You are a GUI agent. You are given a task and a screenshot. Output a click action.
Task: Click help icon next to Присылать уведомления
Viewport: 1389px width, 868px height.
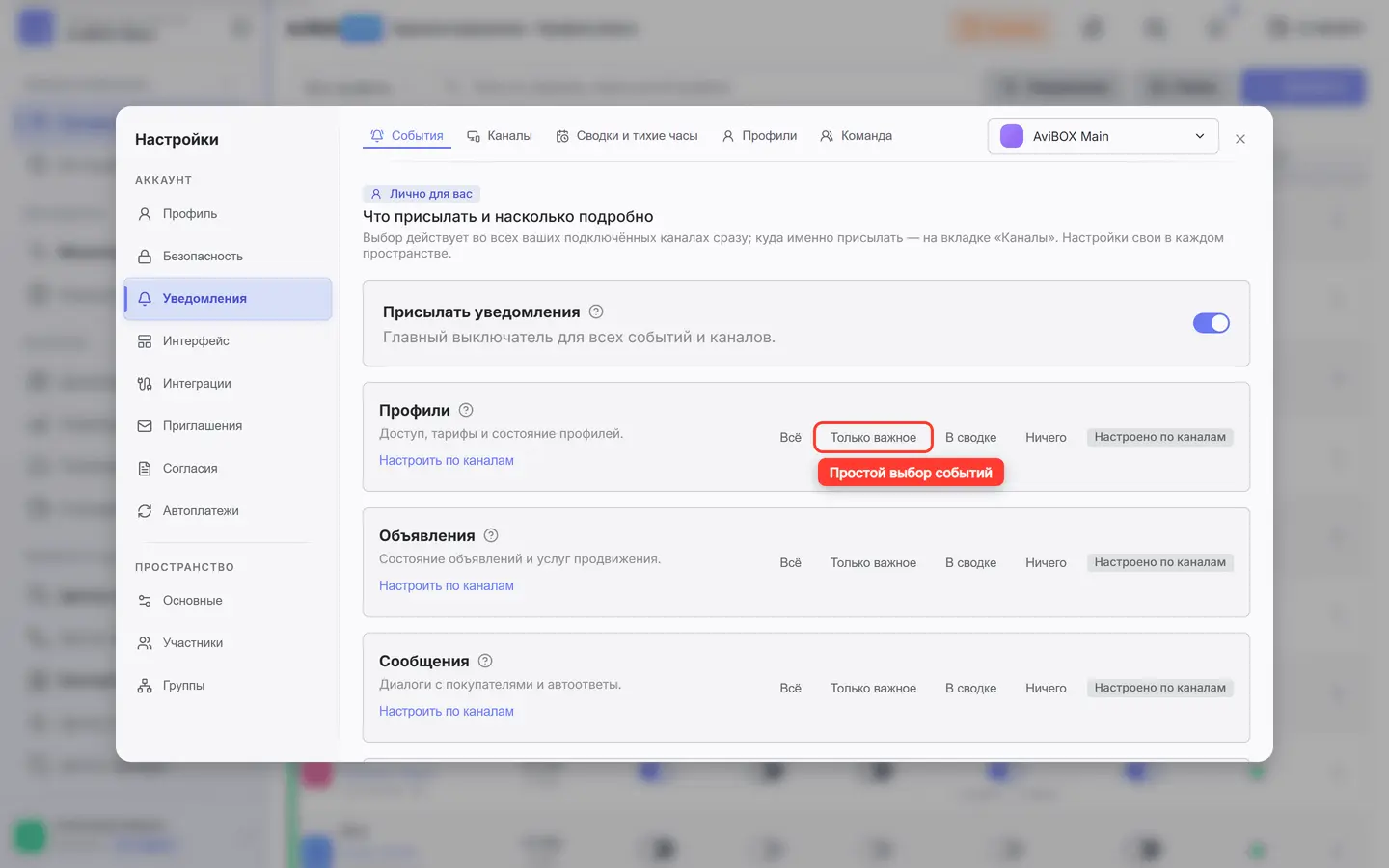pos(596,312)
